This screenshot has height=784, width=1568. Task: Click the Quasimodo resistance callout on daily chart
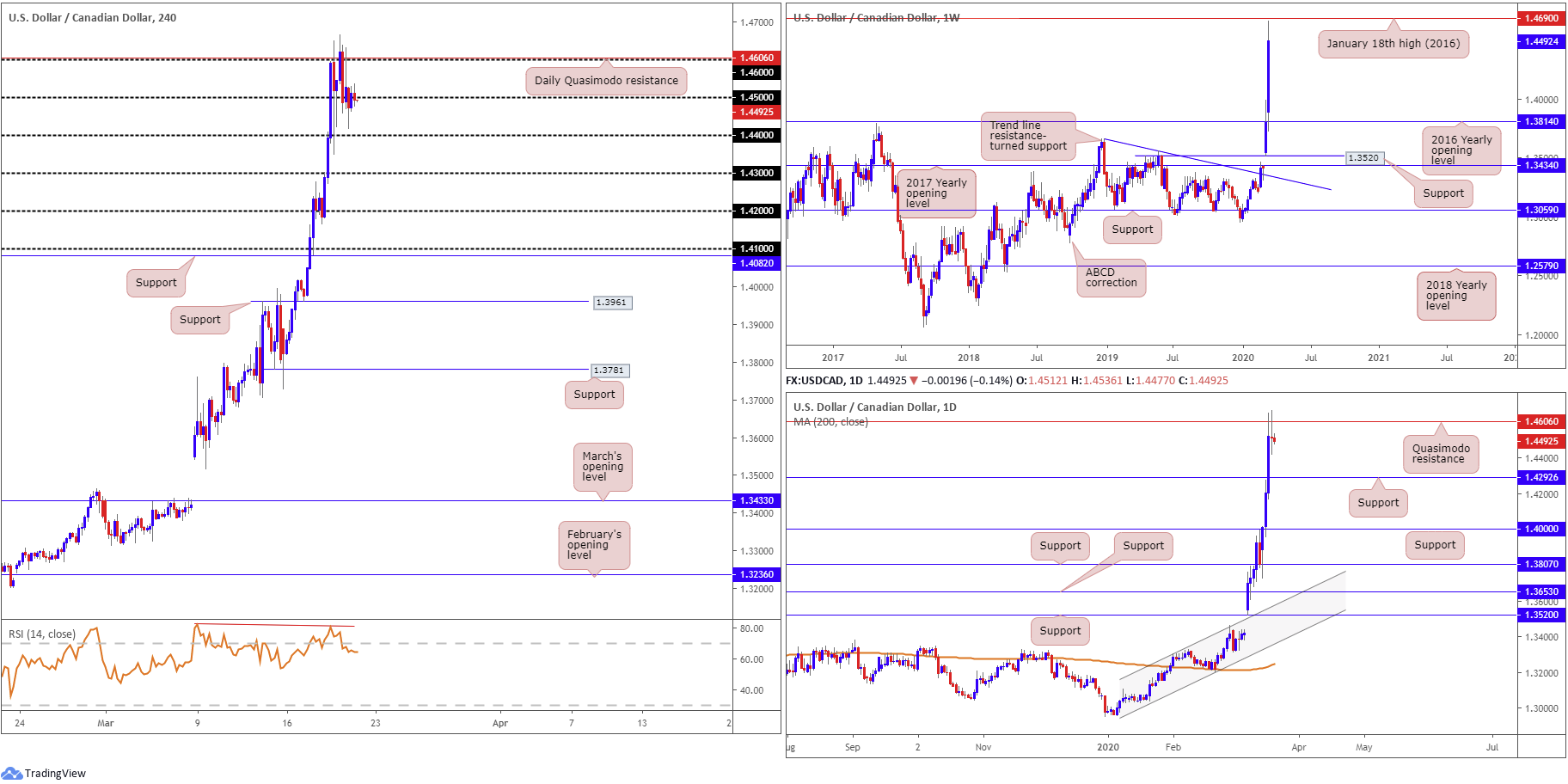click(x=1440, y=454)
